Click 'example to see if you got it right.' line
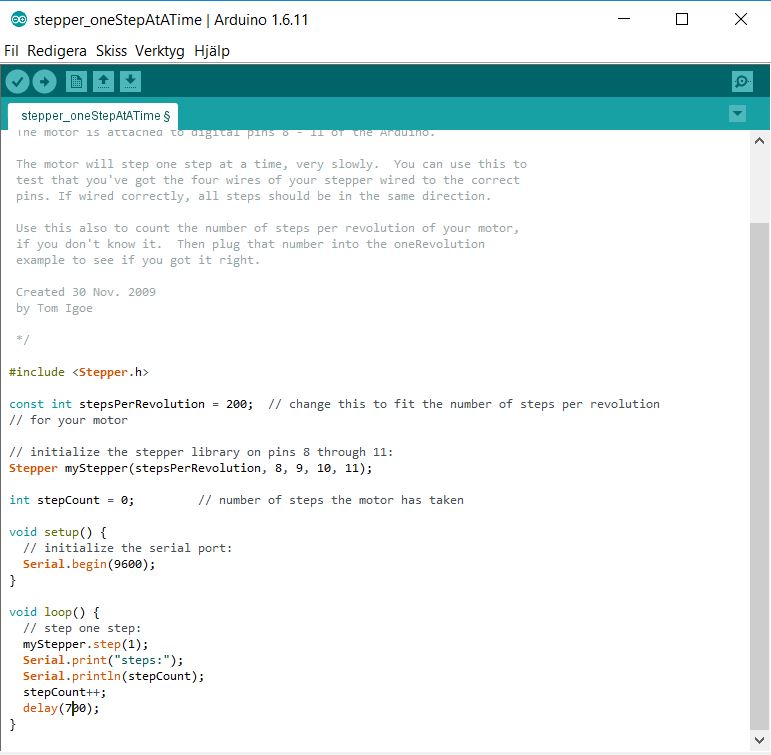Screen dimensions: 771x755 [138, 260]
